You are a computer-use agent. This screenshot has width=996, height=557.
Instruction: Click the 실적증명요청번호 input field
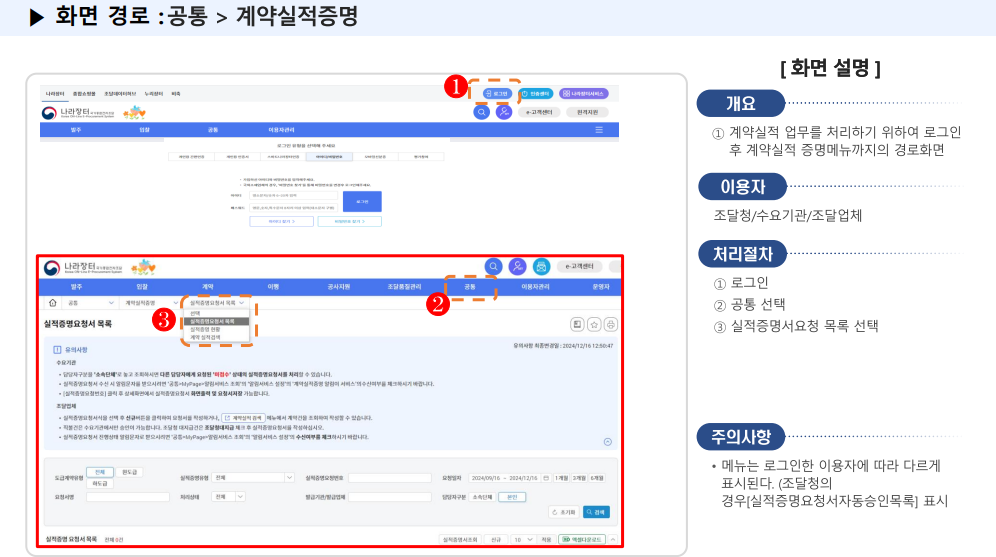pos(390,478)
